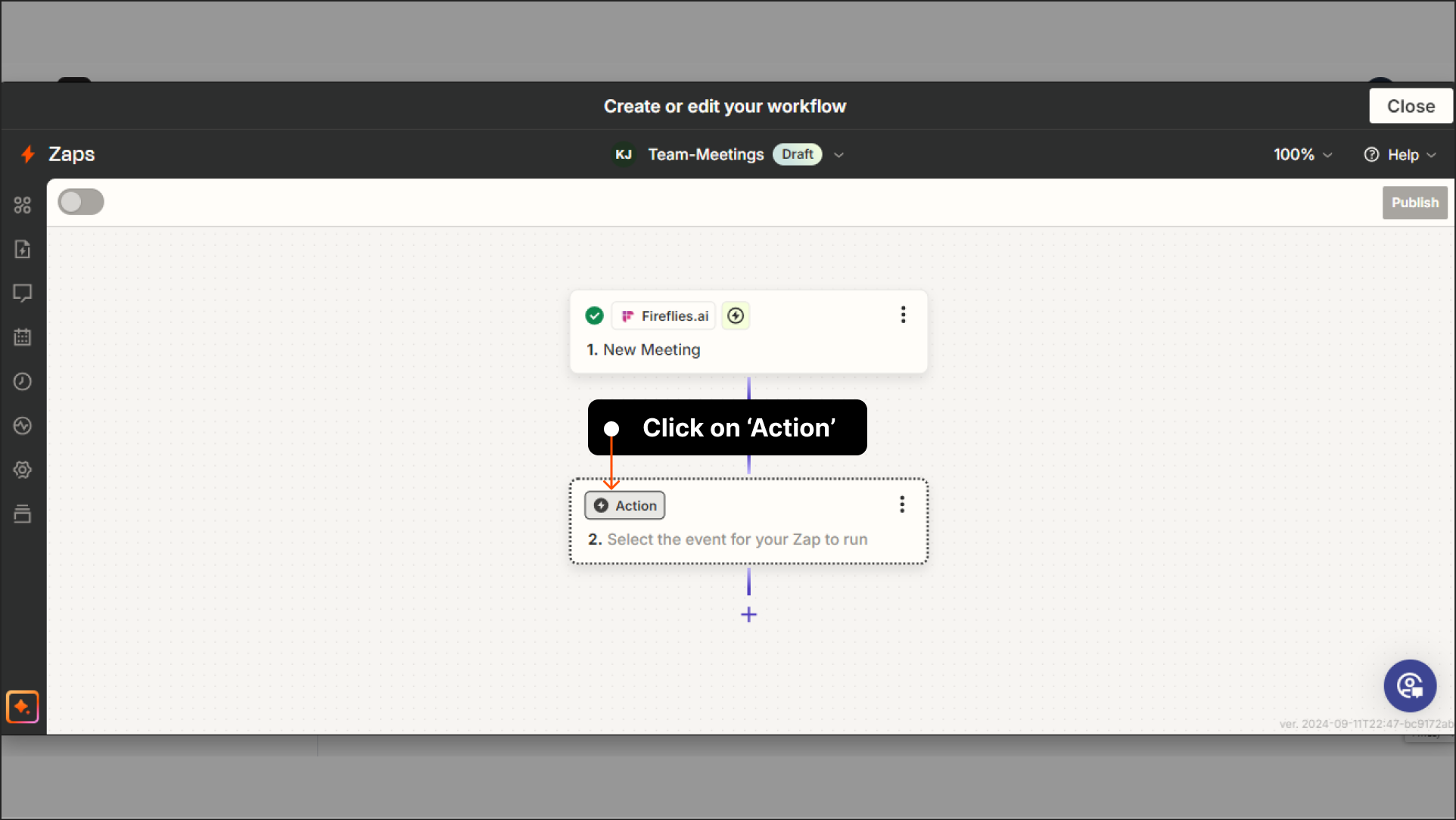Toggle the Zap enable/disable switch
The height and width of the screenshot is (820, 1456).
82,202
